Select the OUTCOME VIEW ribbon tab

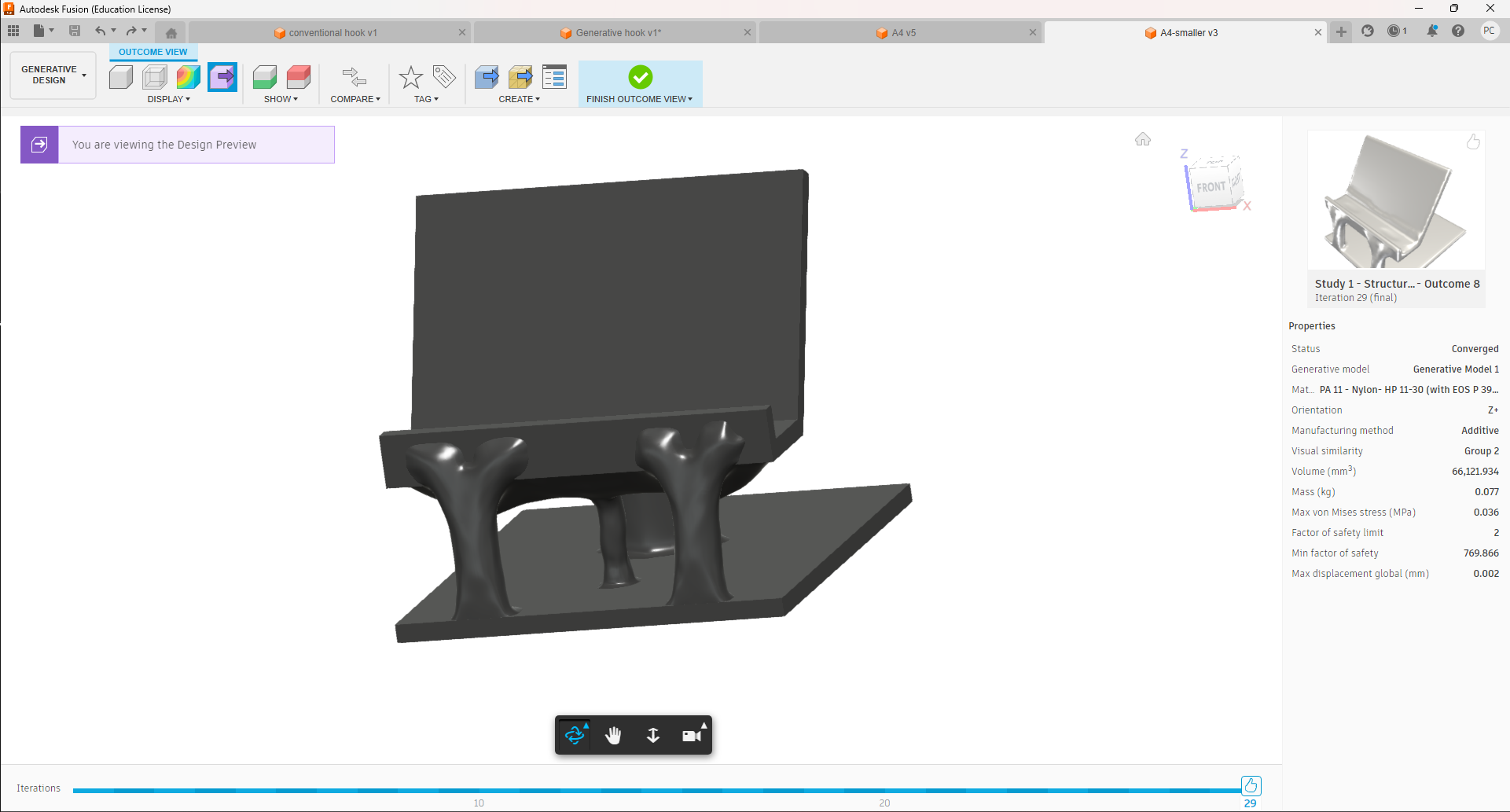tap(153, 52)
